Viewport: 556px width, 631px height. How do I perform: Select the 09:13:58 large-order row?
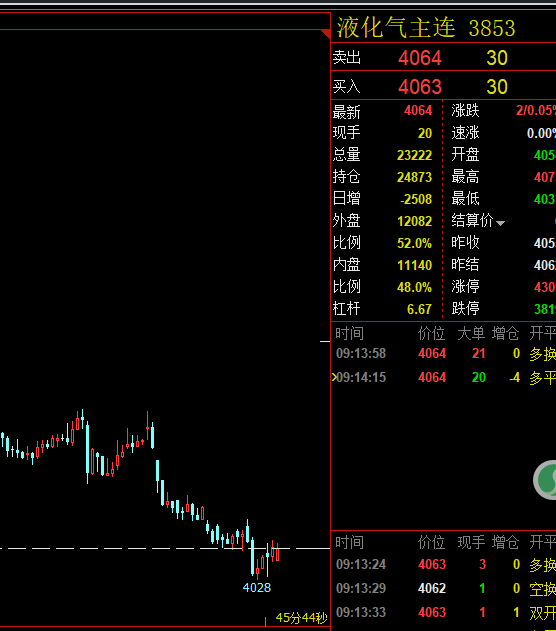click(443, 354)
